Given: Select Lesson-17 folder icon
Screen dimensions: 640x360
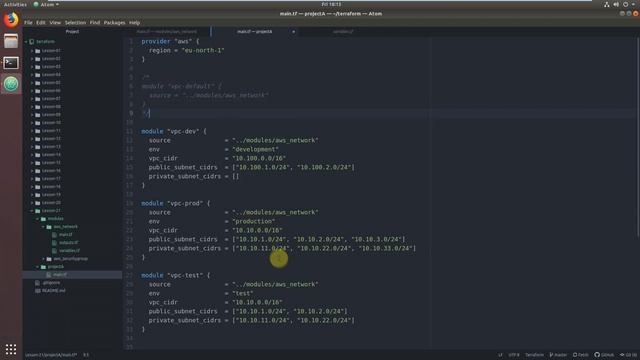Looking at the screenshot, I should pos(38,179).
